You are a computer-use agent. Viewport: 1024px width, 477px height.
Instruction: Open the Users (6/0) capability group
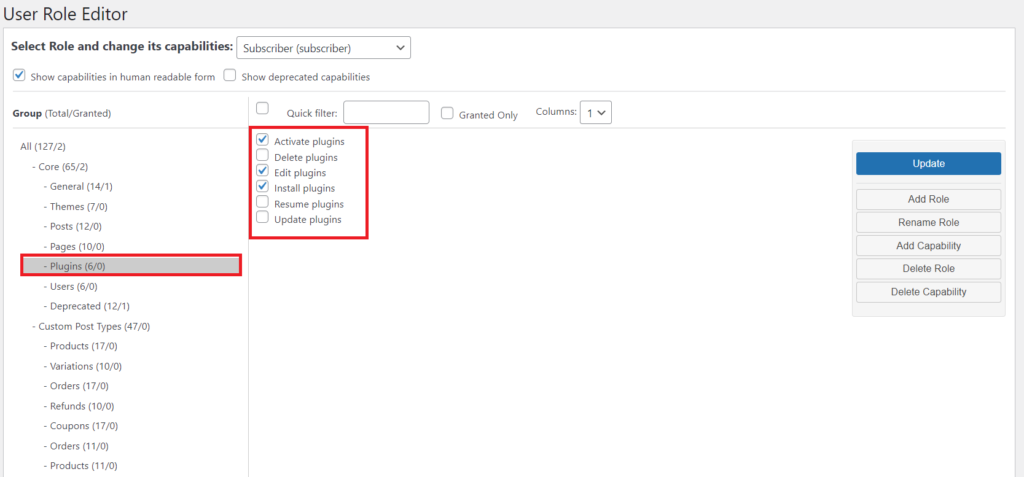coord(75,287)
